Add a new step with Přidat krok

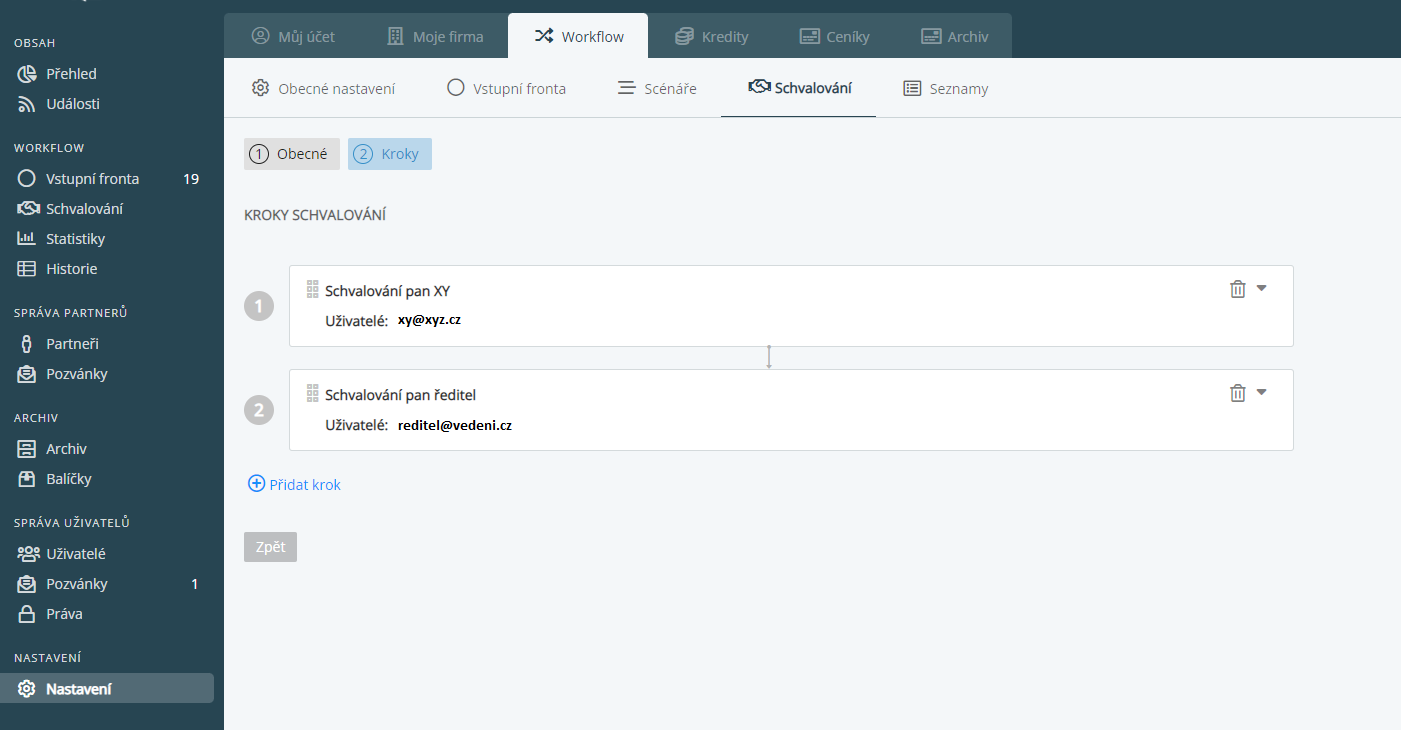click(x=295, y=484)
